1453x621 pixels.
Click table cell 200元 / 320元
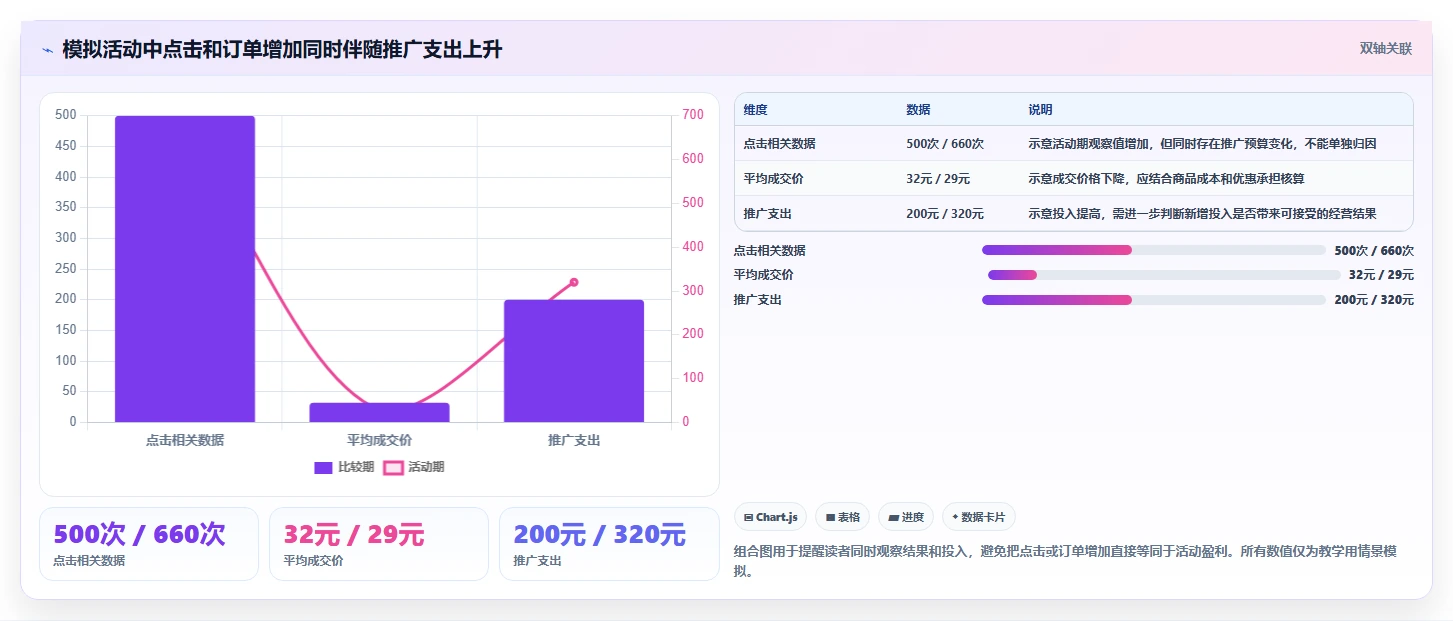click(945, 214)
